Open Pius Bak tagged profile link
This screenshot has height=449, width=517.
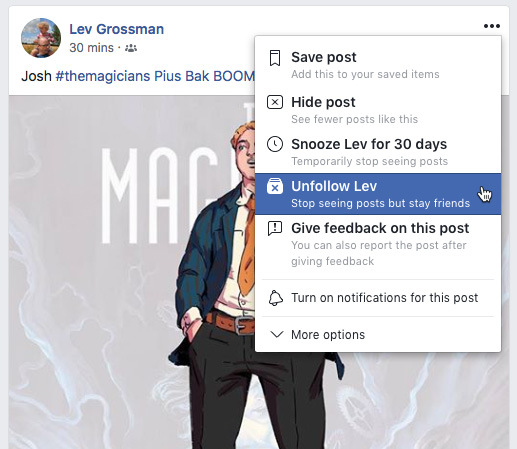(182, 76)
